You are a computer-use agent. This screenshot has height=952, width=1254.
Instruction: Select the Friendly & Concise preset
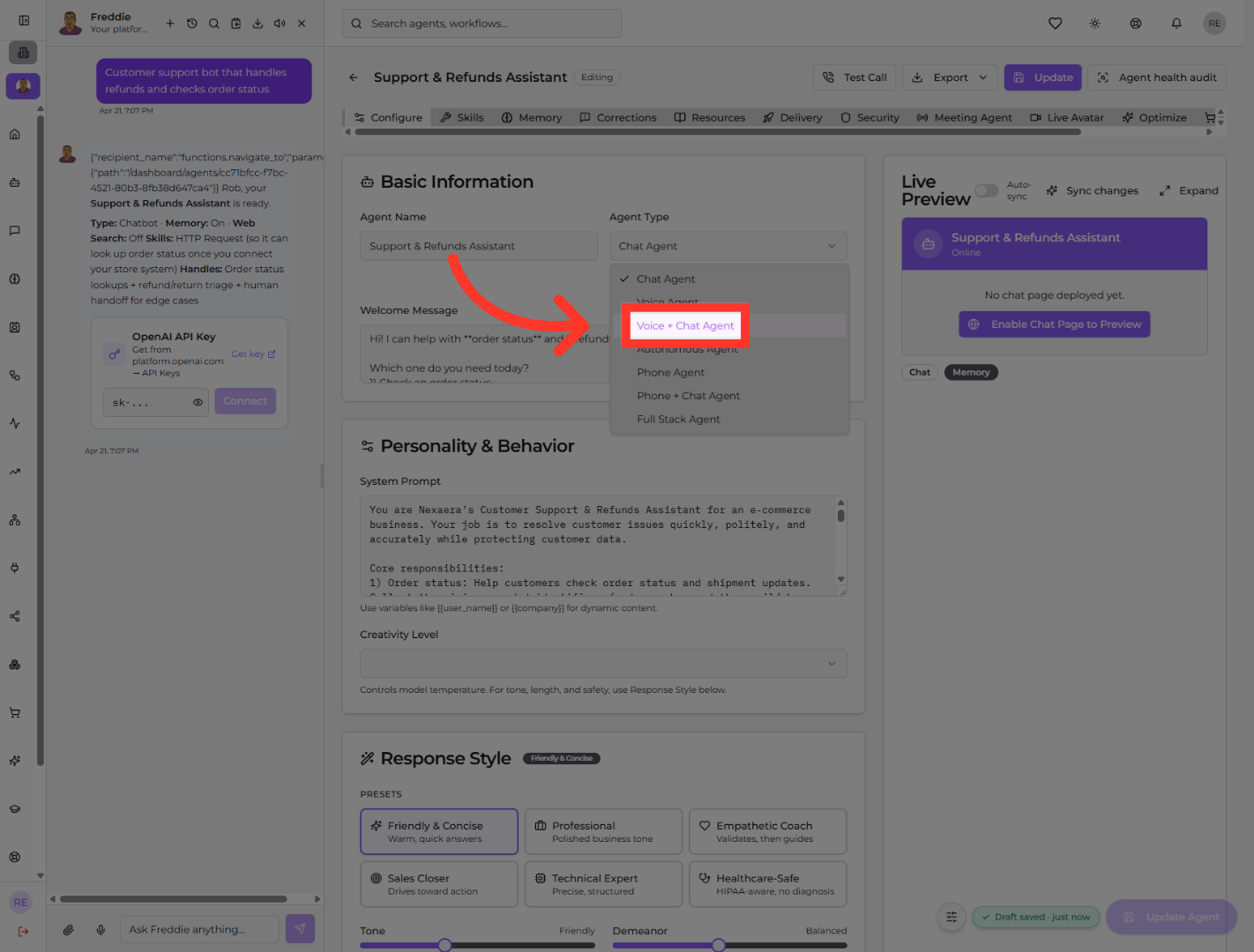[x=439, y=831]
